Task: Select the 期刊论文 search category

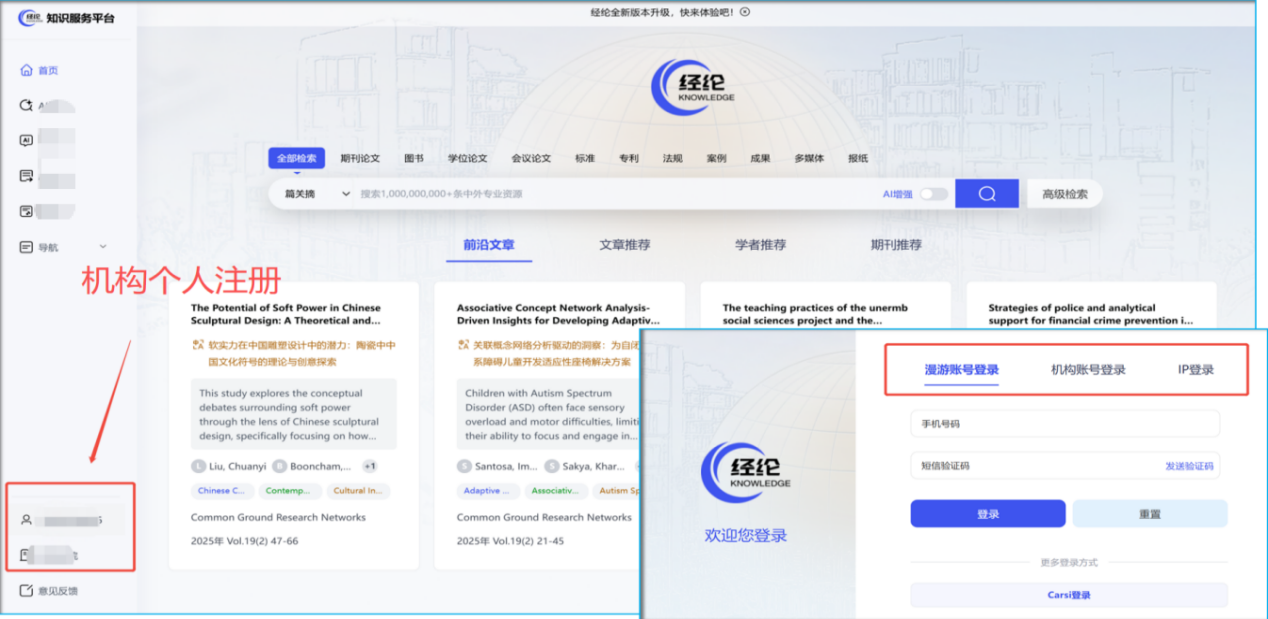Action: pyautogui.click(x=359, y=158)
